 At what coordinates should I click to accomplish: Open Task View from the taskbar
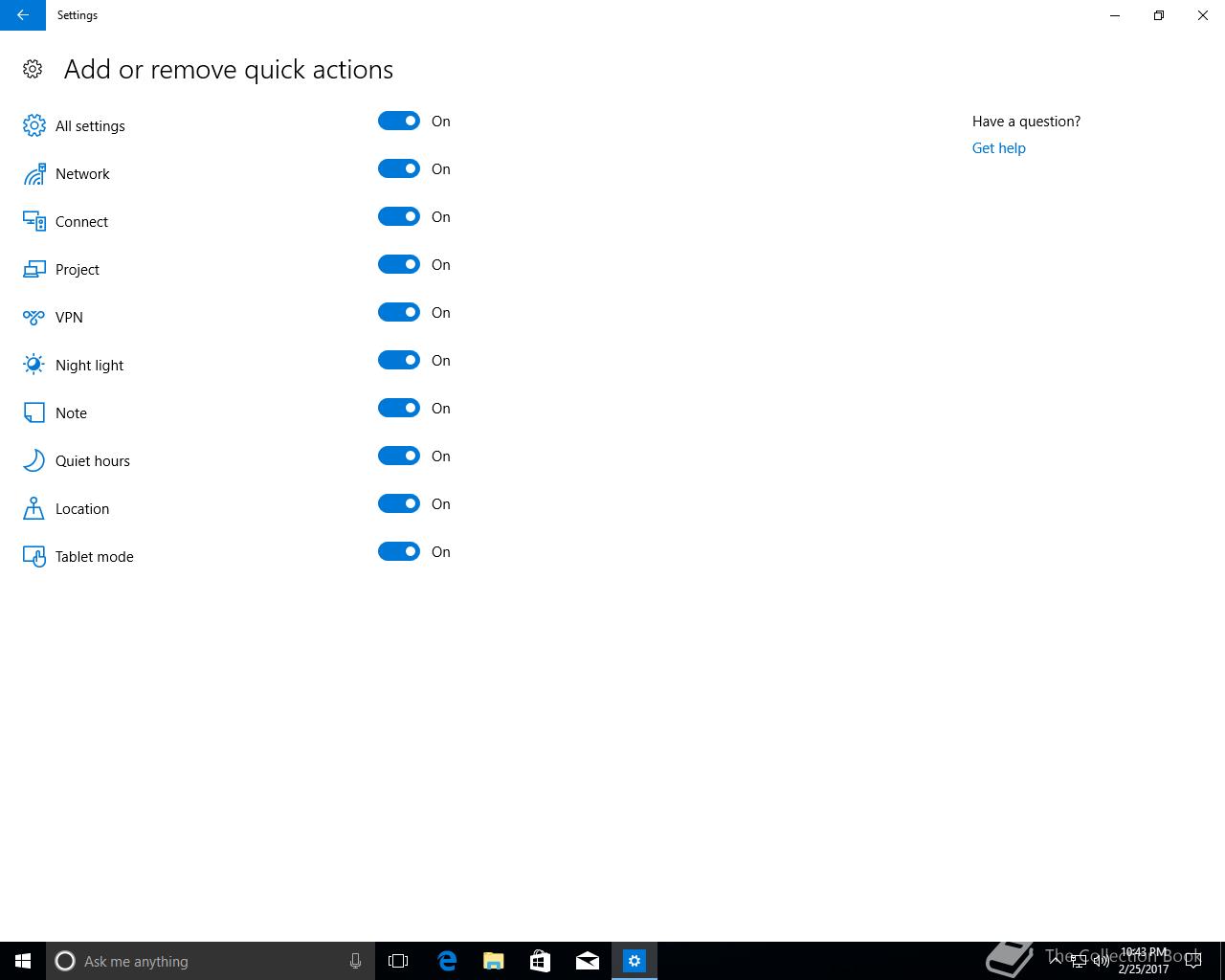(x=398, y=961)
